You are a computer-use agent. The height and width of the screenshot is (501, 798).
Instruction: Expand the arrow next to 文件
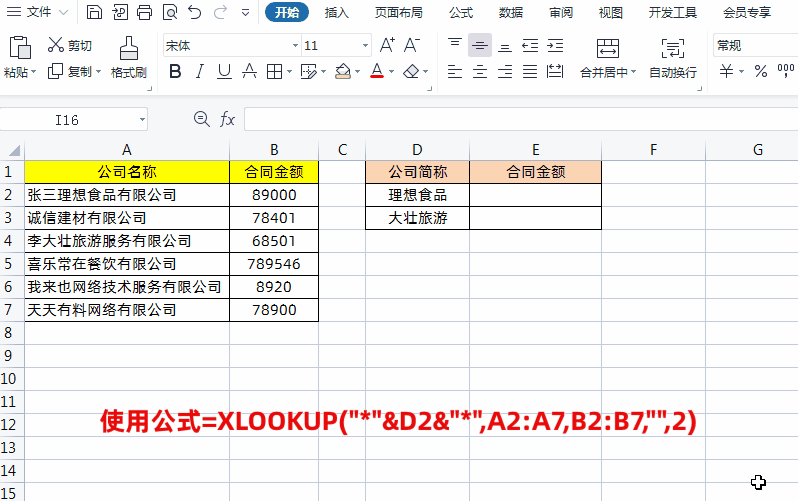pos(64,12)
